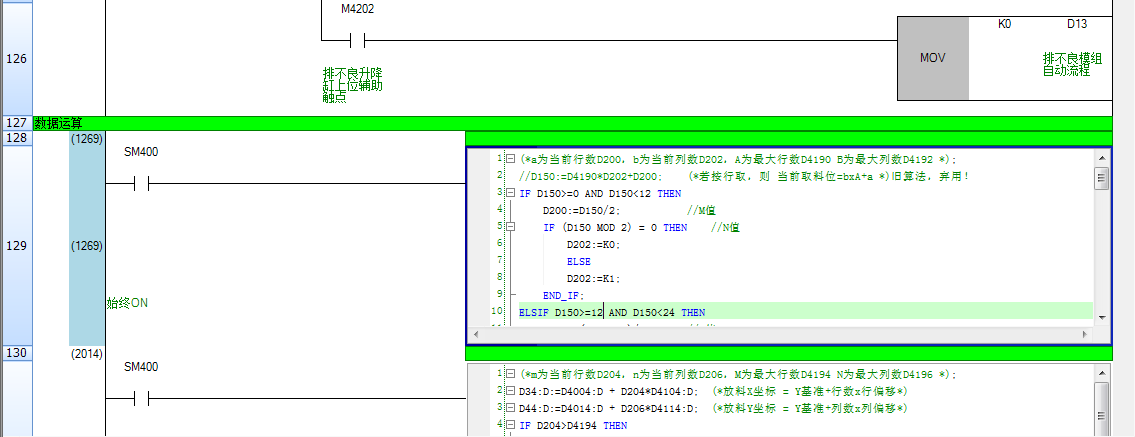Select the MOV instruction block
Viewport: 1135px width, 437px height.
tap(932, 58)
